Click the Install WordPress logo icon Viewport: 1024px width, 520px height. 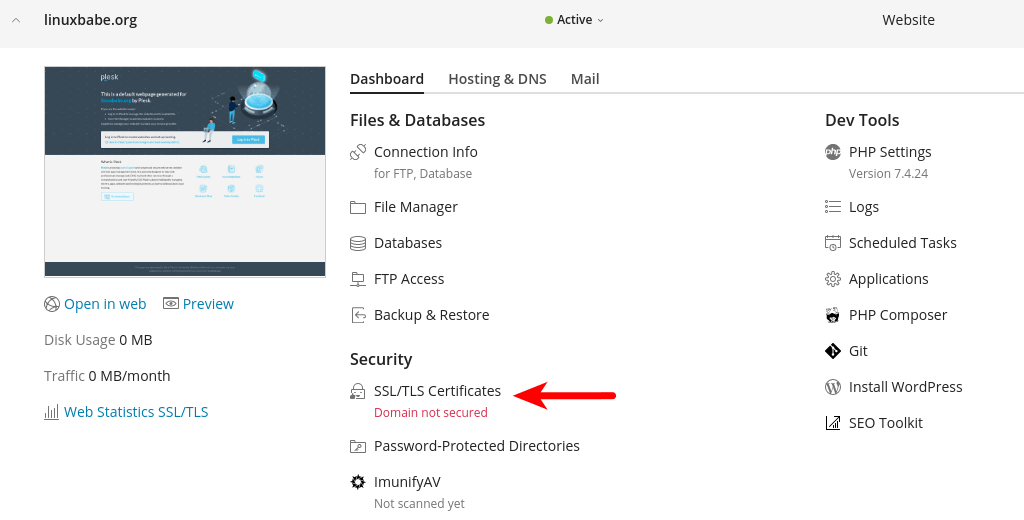coord(833,387)
